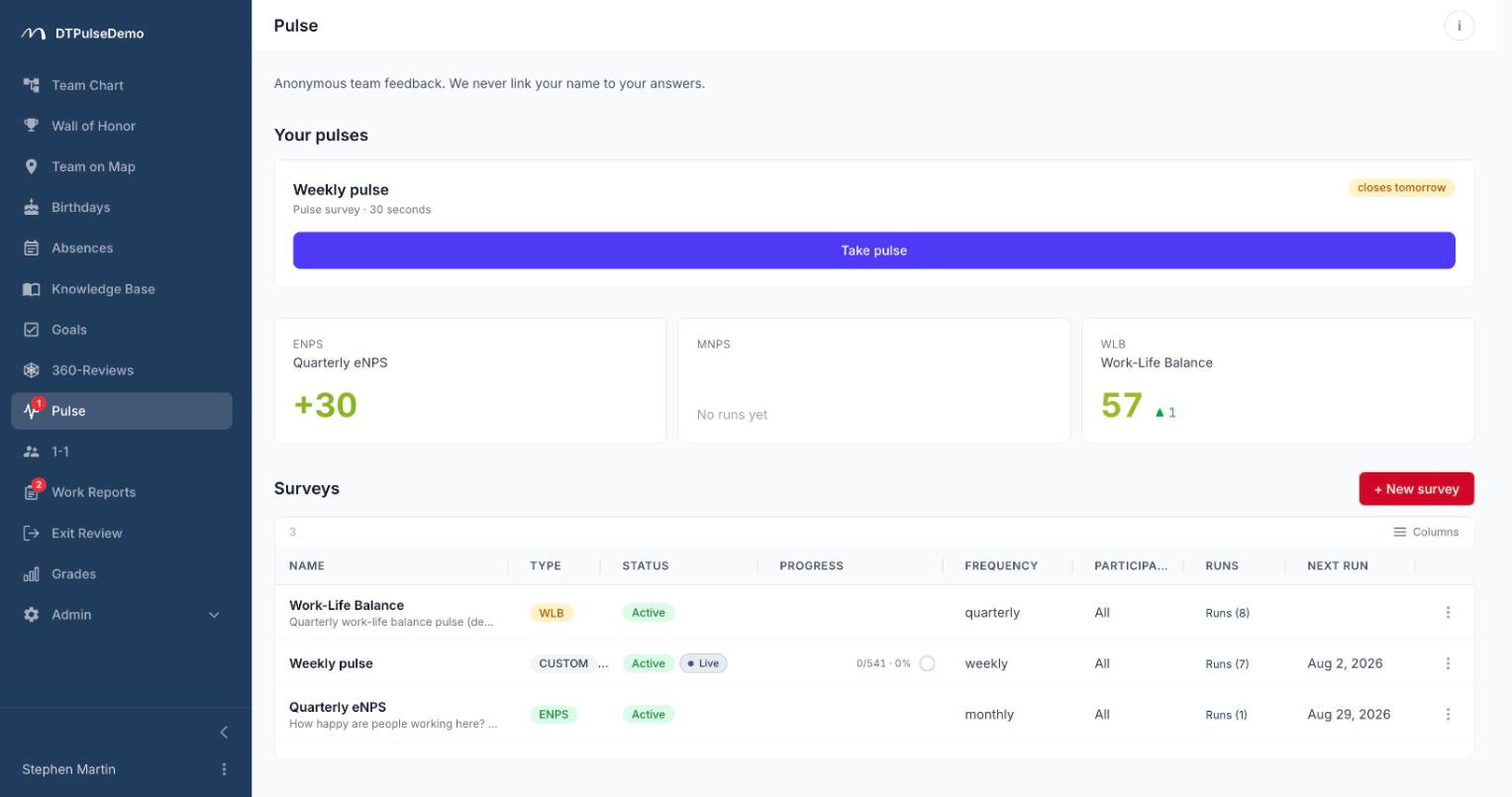Open the three-dot menu for Quarterly eNPS
The height and width of the screenshot is (797, 1512).
[1448, 715]
